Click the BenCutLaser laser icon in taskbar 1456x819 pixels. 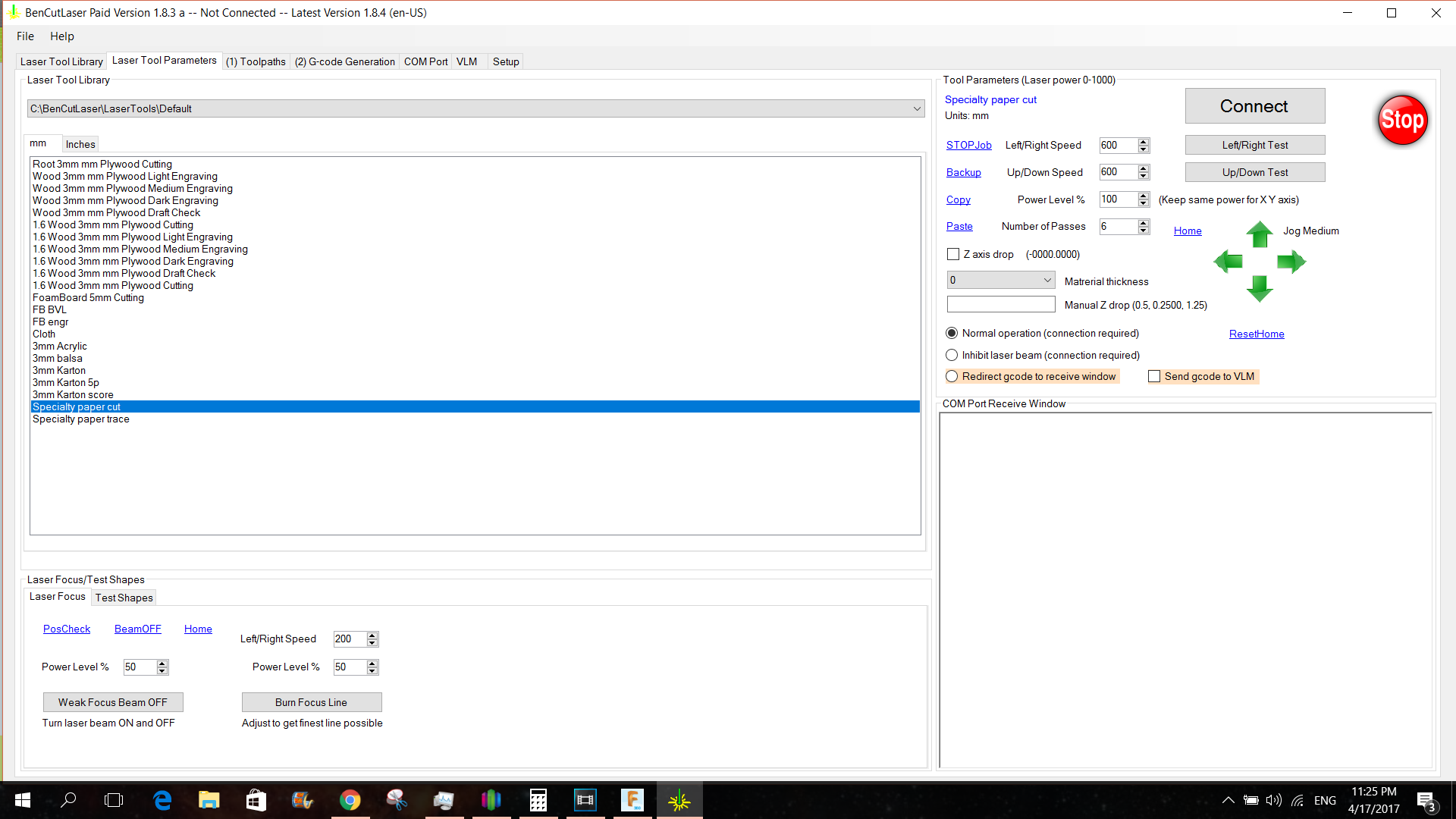[679, 799]
